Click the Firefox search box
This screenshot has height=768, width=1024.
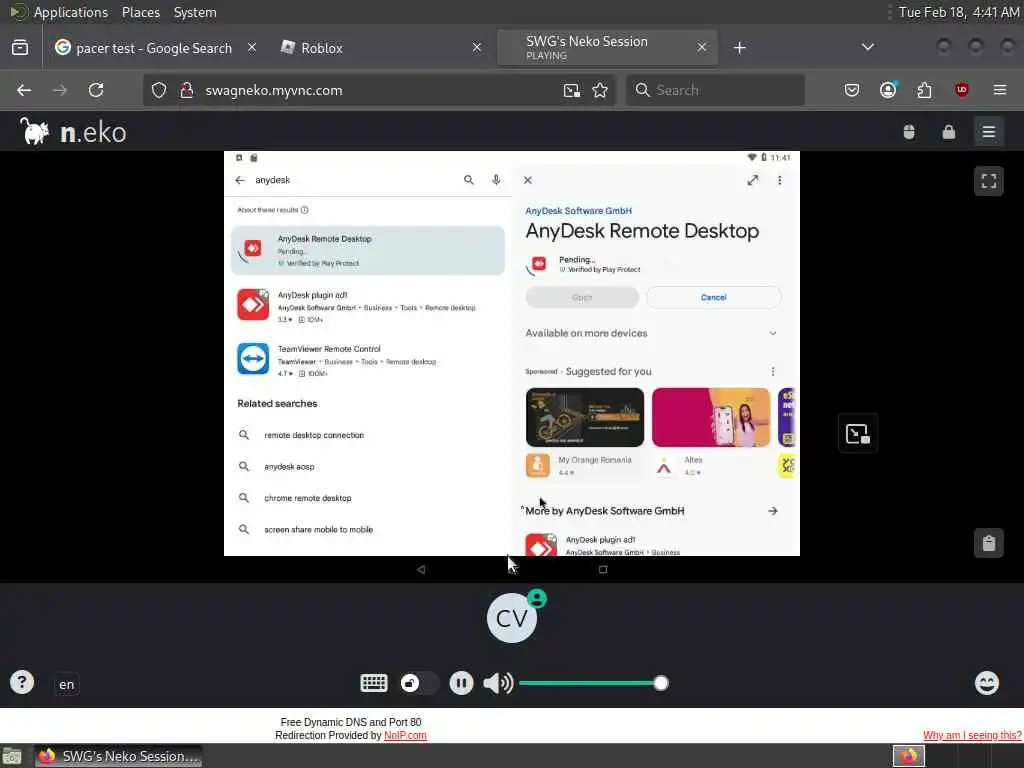coord(715,90)
